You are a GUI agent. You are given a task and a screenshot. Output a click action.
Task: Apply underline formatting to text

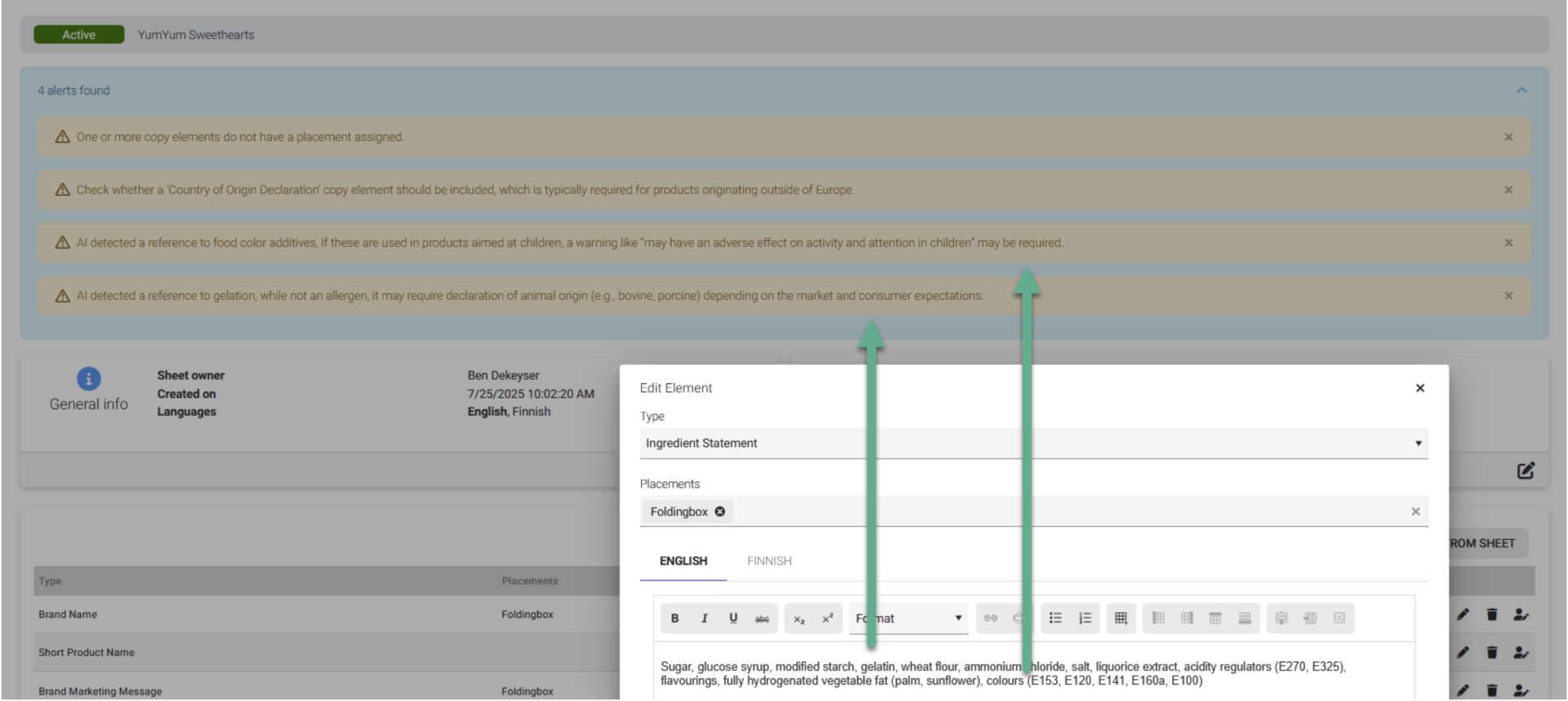[733, 618]
